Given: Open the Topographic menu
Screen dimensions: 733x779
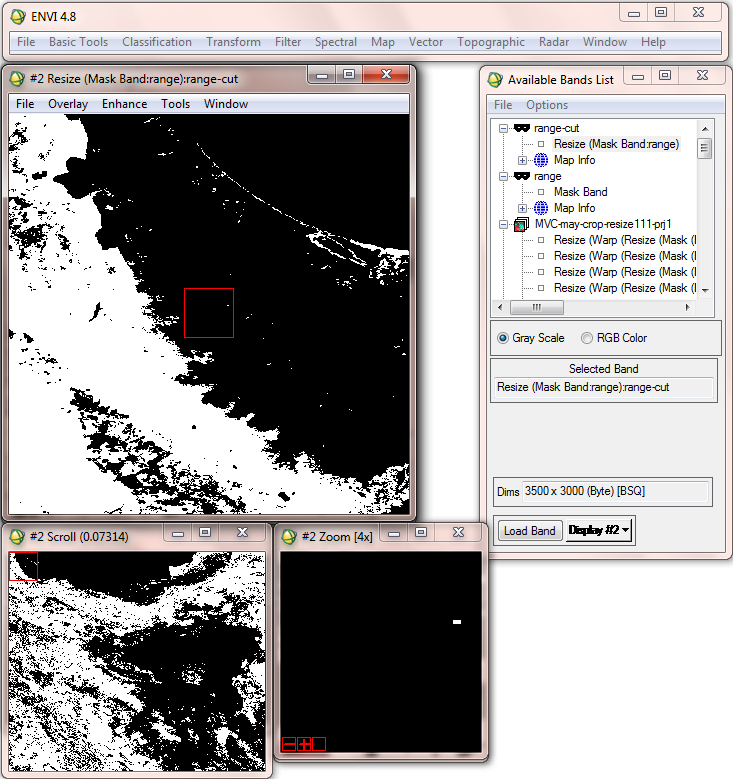Looking at the screenshot, I should [x=490, y=42].
